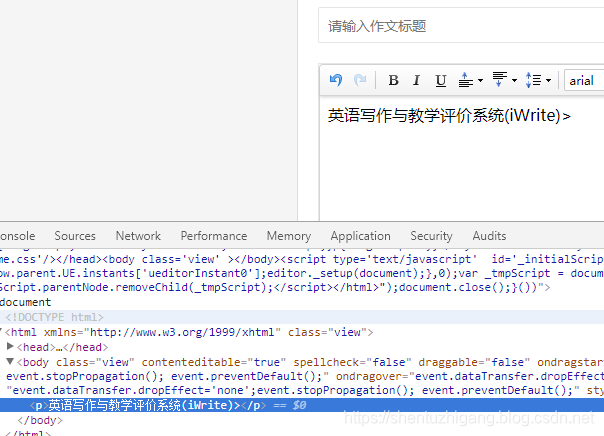The height and width of the screenshot is (436, 604).
Task: Open the Application tab
Action: [x=361, y=236]
